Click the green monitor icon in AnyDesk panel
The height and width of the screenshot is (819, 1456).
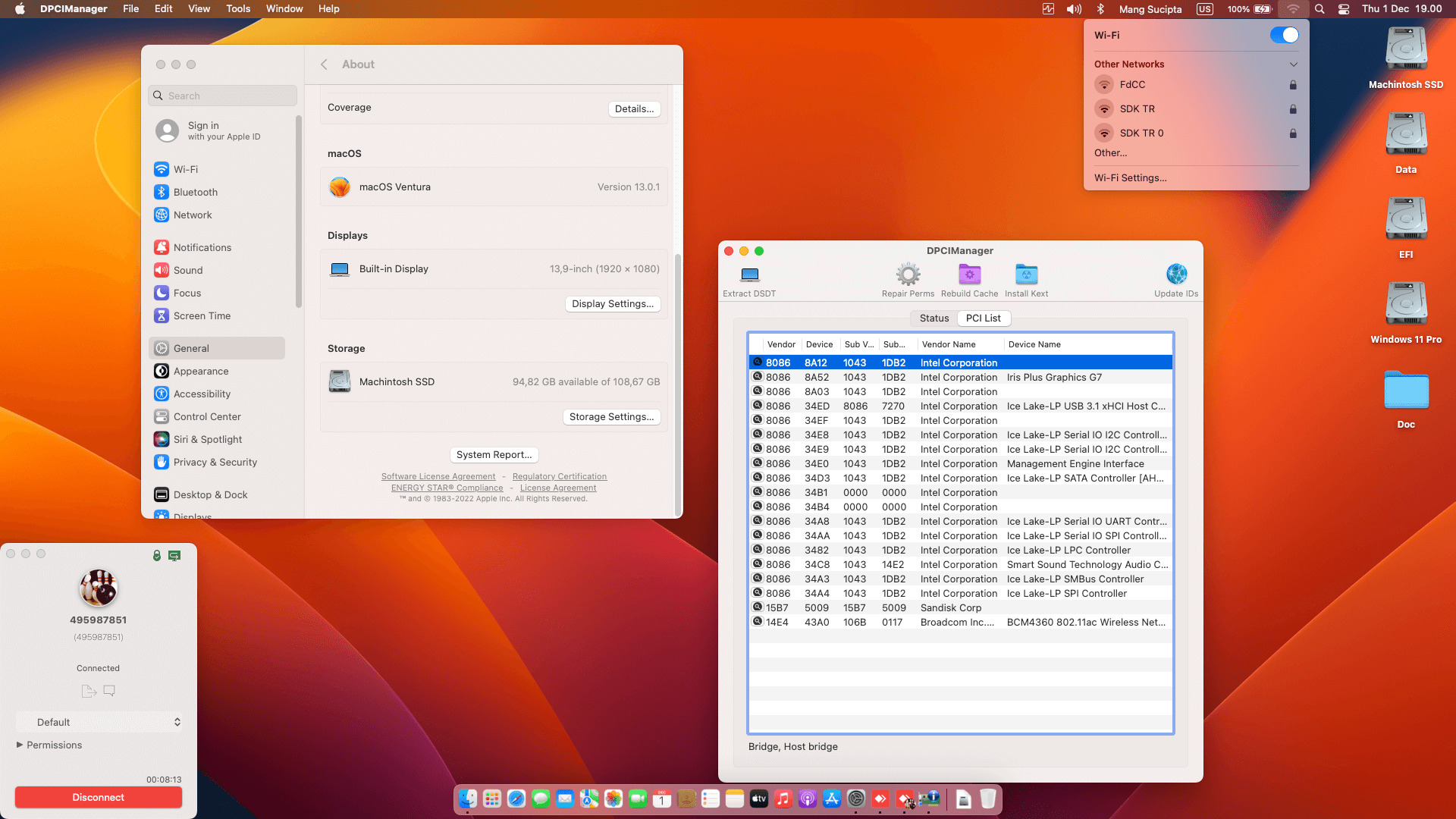point(174,556)
